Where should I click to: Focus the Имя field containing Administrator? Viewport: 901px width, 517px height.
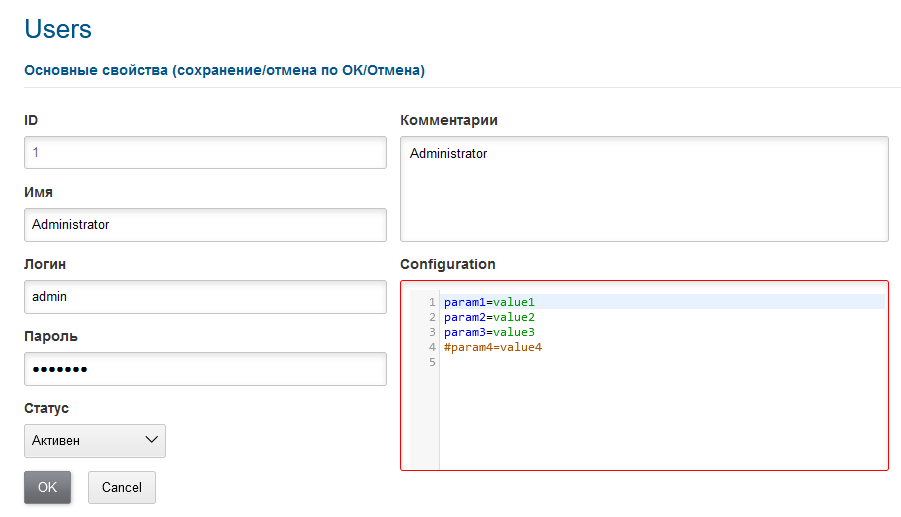(x=205, y=225)
